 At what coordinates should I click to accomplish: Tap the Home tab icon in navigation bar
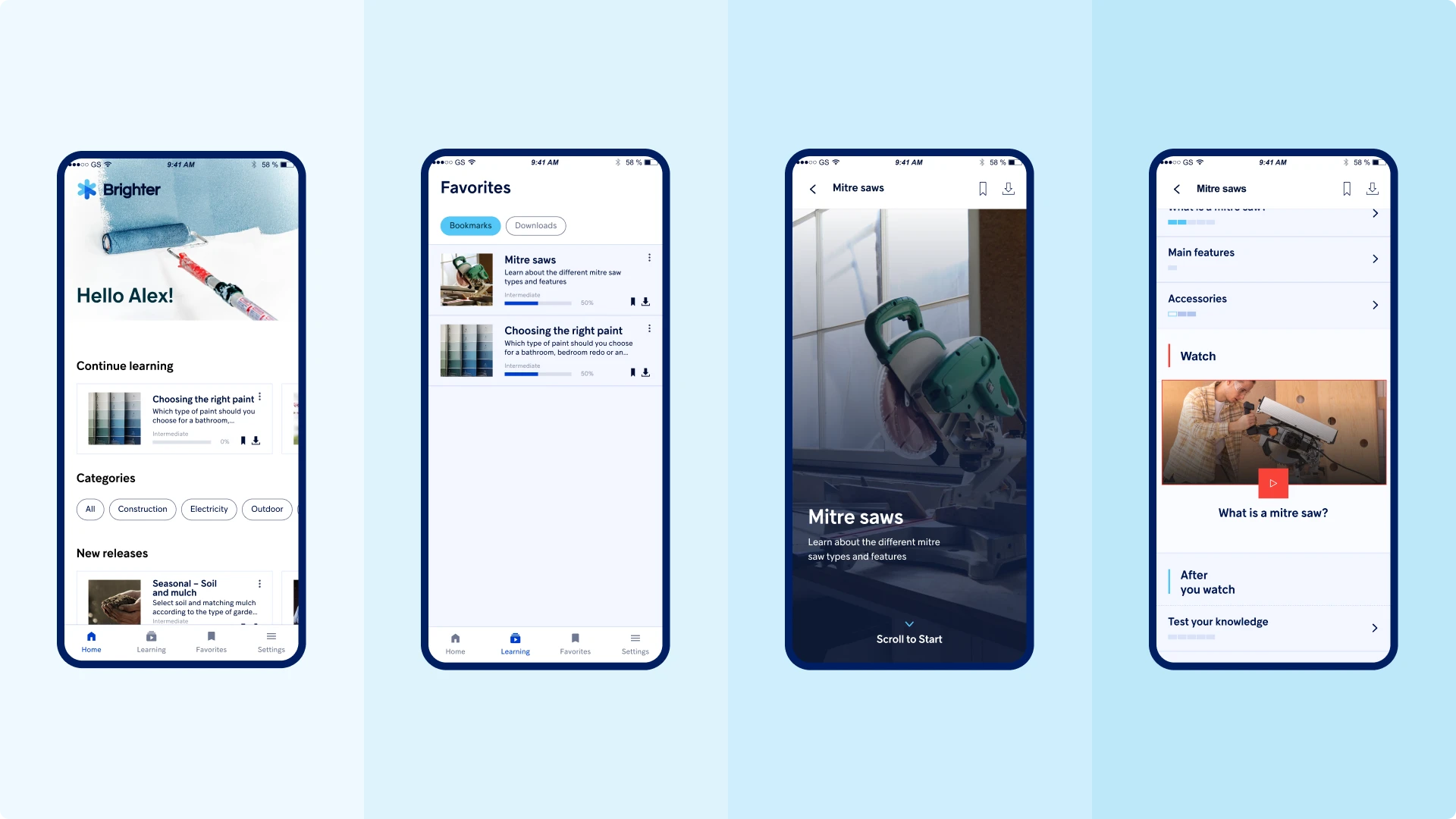pyautogui.click(x=91, y=637)
